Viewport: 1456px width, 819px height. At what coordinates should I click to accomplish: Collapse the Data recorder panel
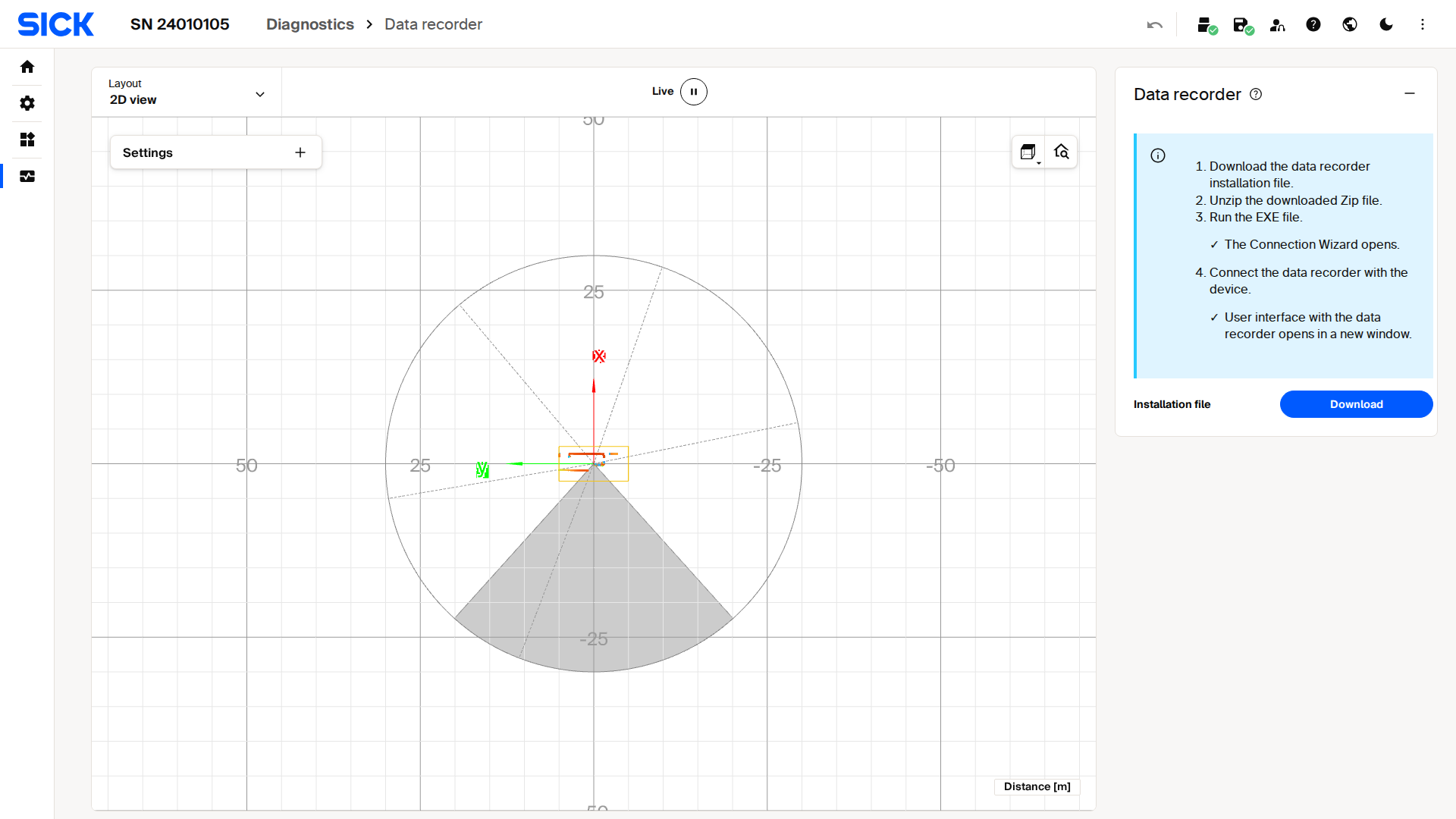1410,93
